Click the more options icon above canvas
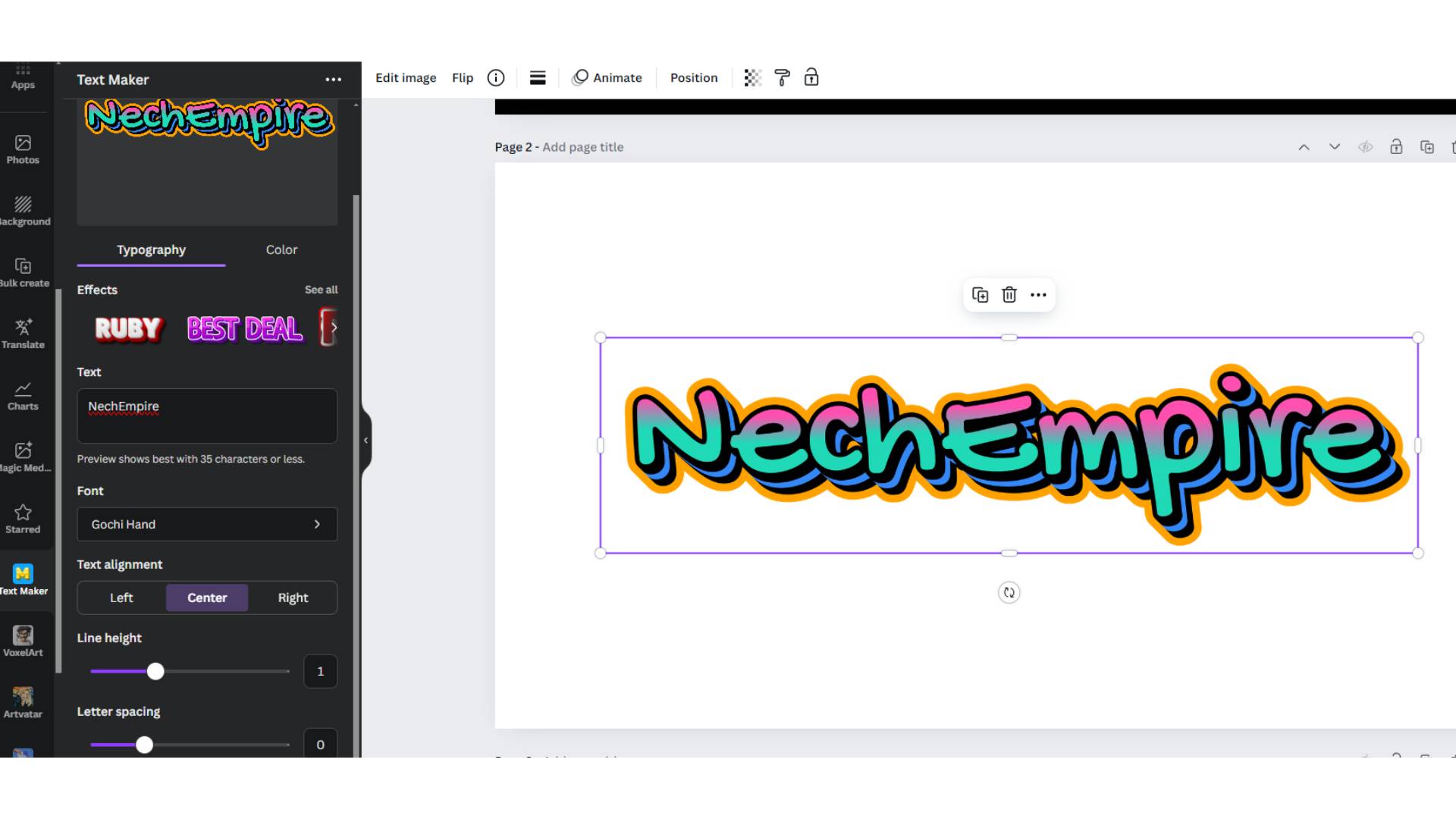 [x=1038, y=294]
